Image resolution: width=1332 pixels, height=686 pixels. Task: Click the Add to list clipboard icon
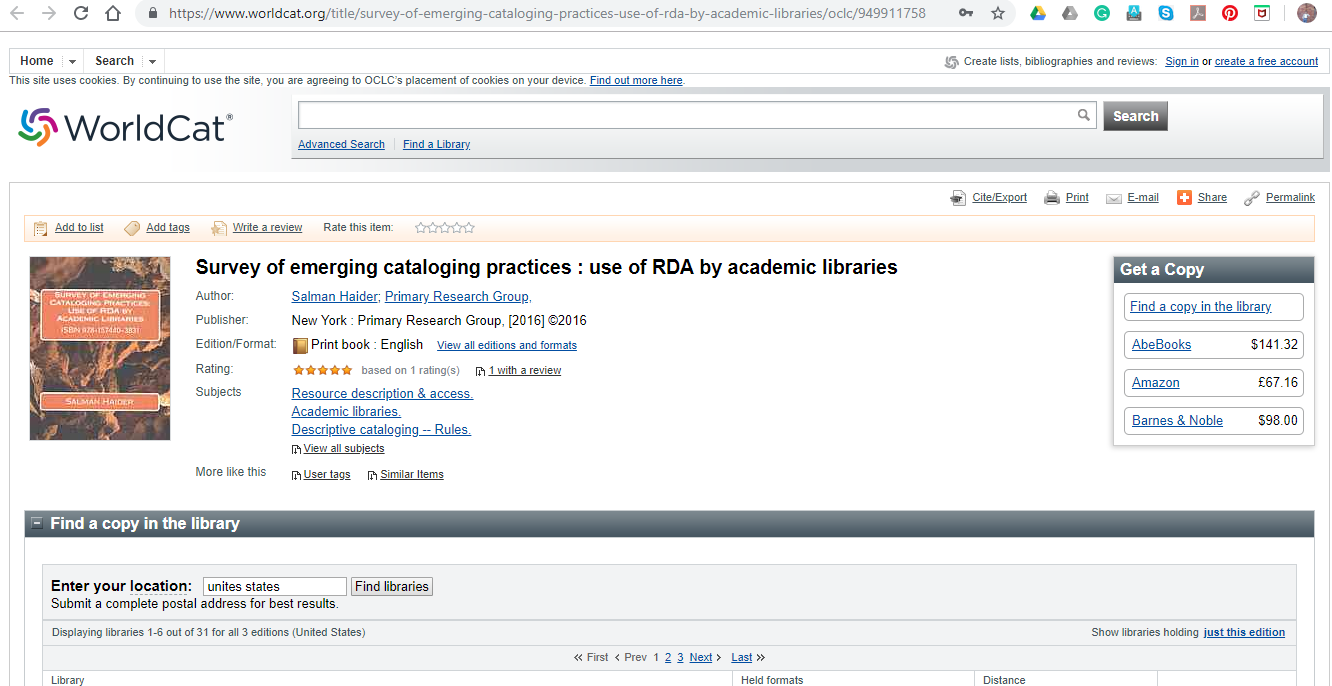tap(41, 227)
